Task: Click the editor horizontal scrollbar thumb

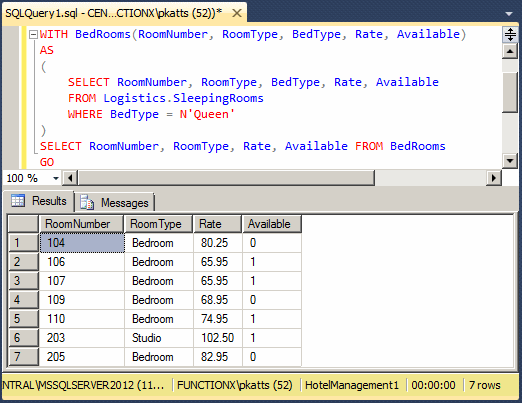Action: [226, 178]
